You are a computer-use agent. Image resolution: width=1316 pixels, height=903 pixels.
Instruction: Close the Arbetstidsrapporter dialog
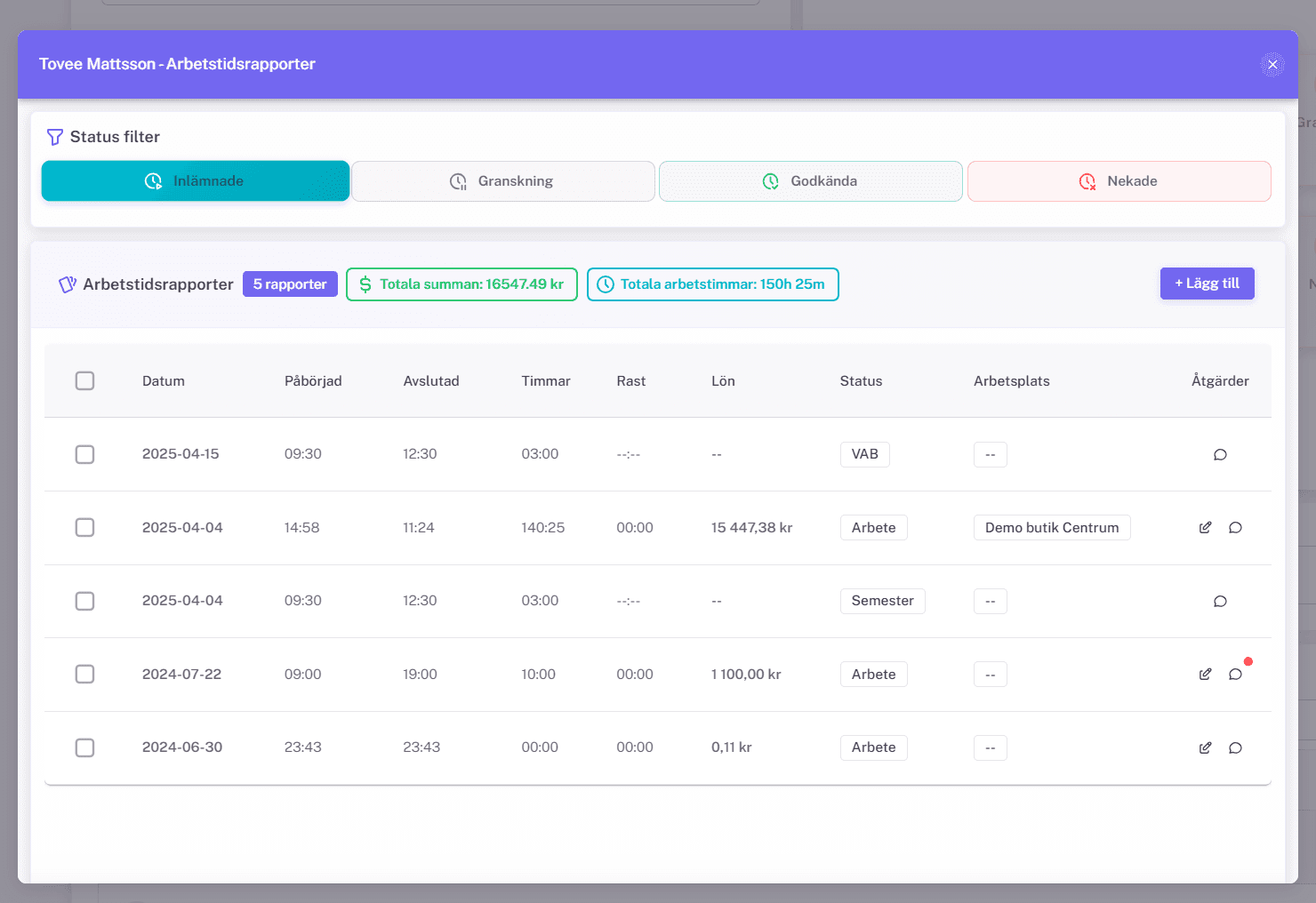1272,64
